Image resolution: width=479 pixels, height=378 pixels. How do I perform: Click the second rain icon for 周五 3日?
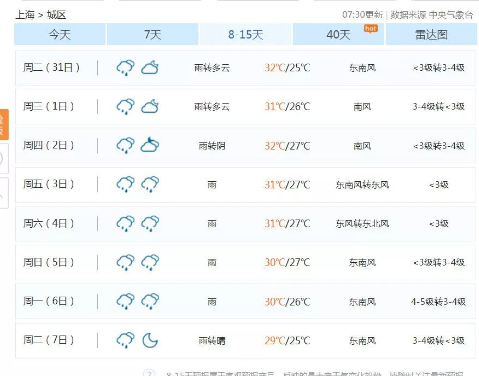(x=150, y=184)
